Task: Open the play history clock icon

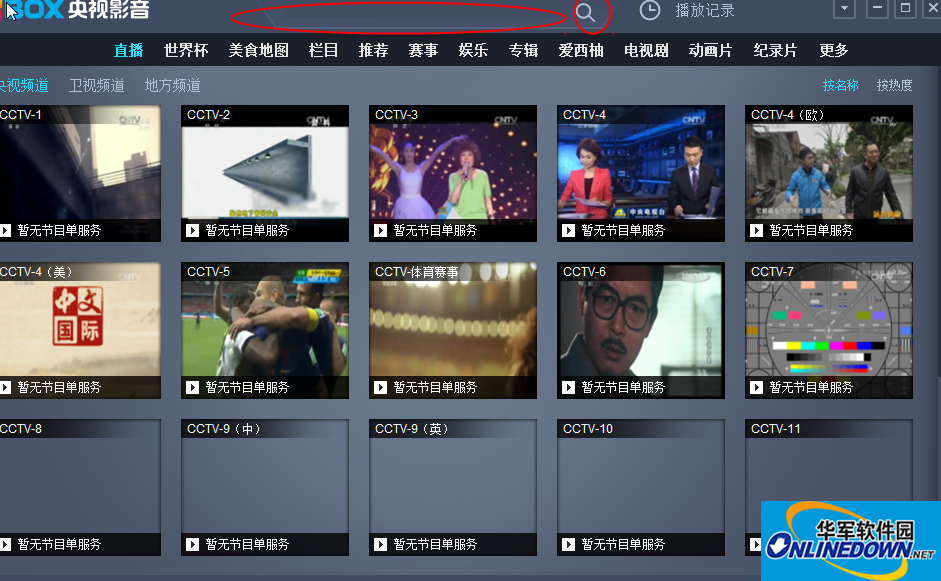Action: point(649,10)
